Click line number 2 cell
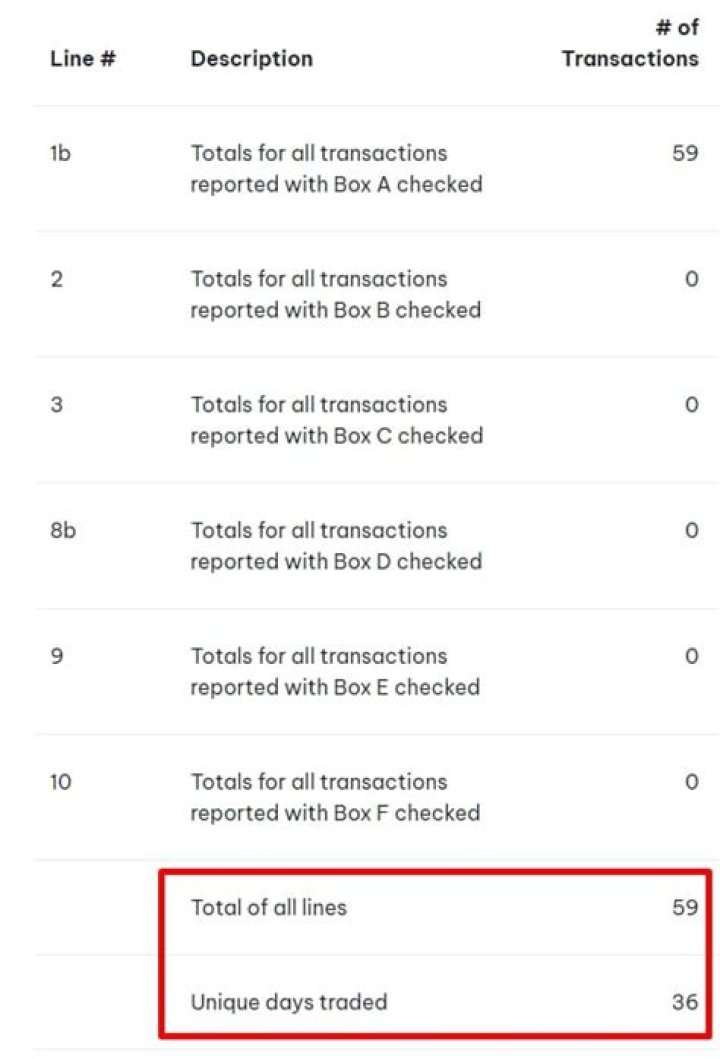 click(x=56, y=279)
